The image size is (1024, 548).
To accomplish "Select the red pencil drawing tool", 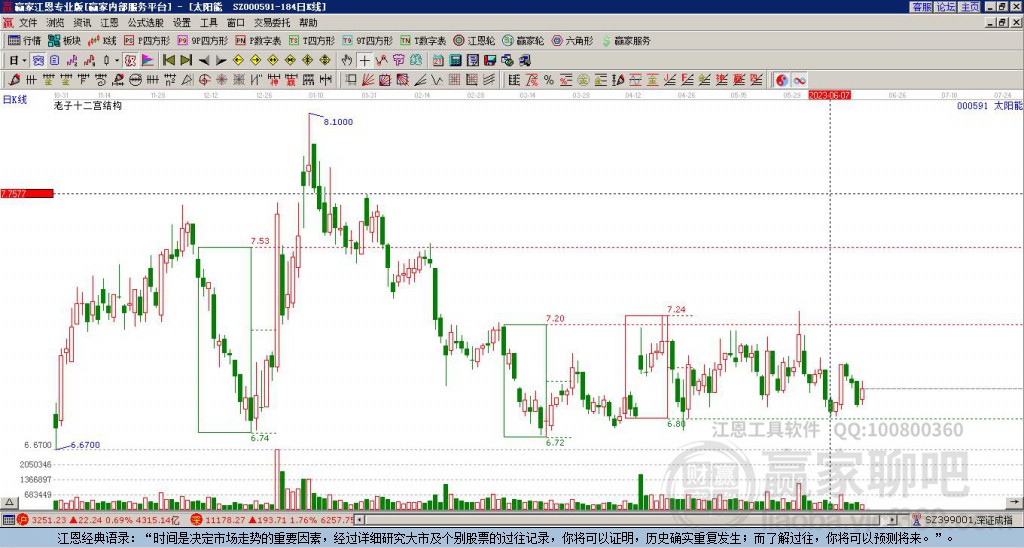I will click(x=14, y=80).
